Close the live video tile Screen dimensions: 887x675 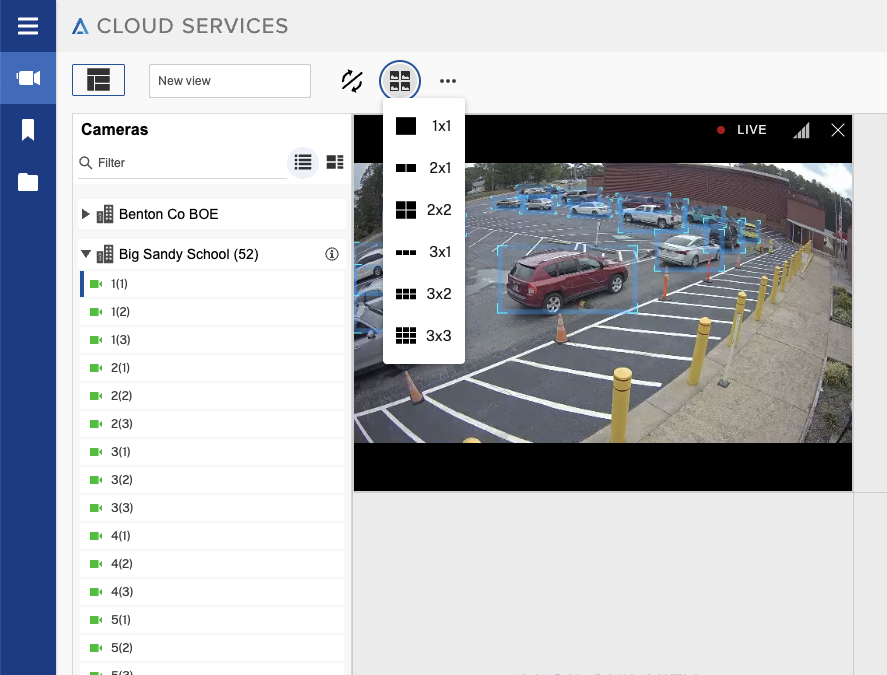[838, 130]
